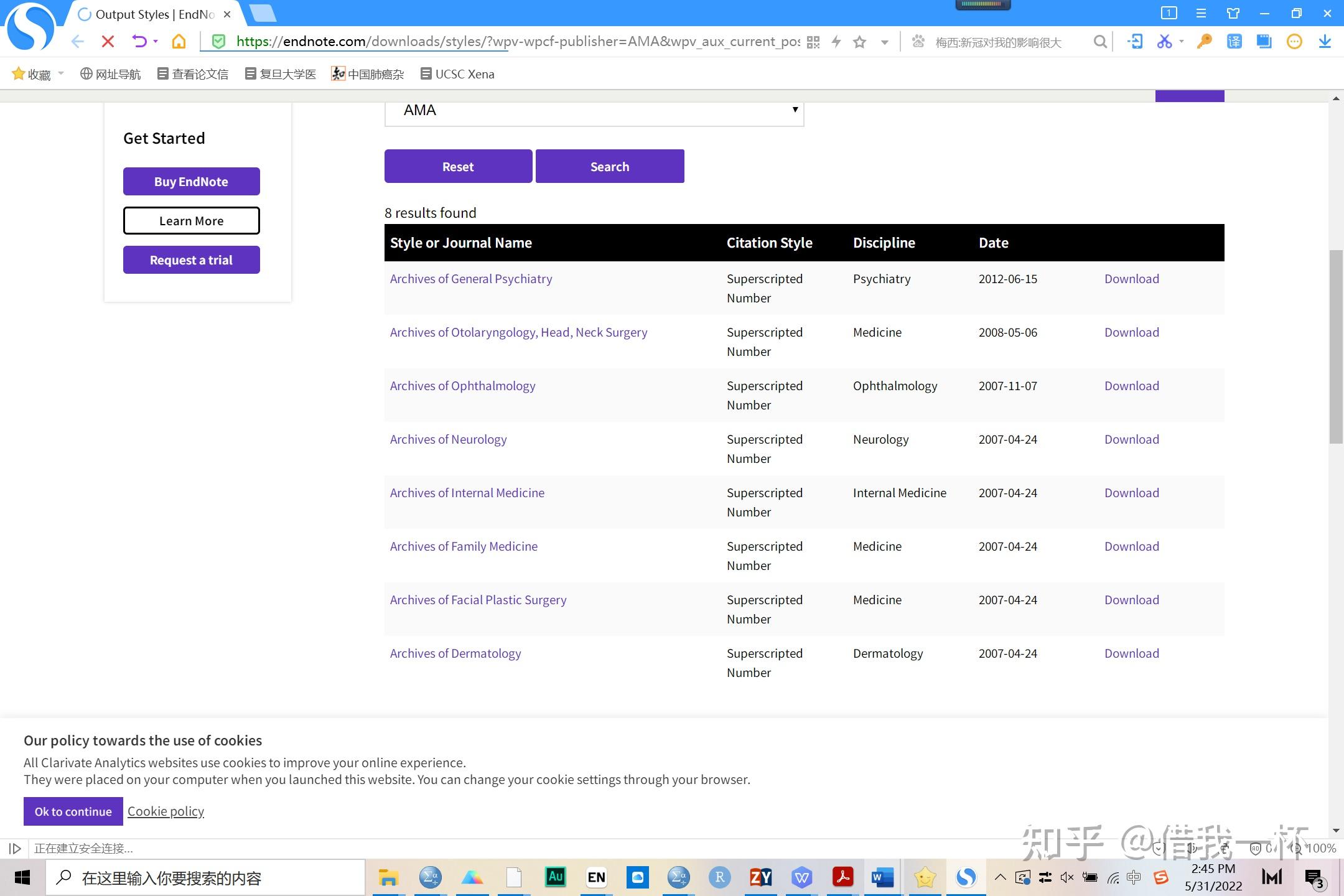
Task: Select the Output Styles browser tab
Action: pos(156,14)
